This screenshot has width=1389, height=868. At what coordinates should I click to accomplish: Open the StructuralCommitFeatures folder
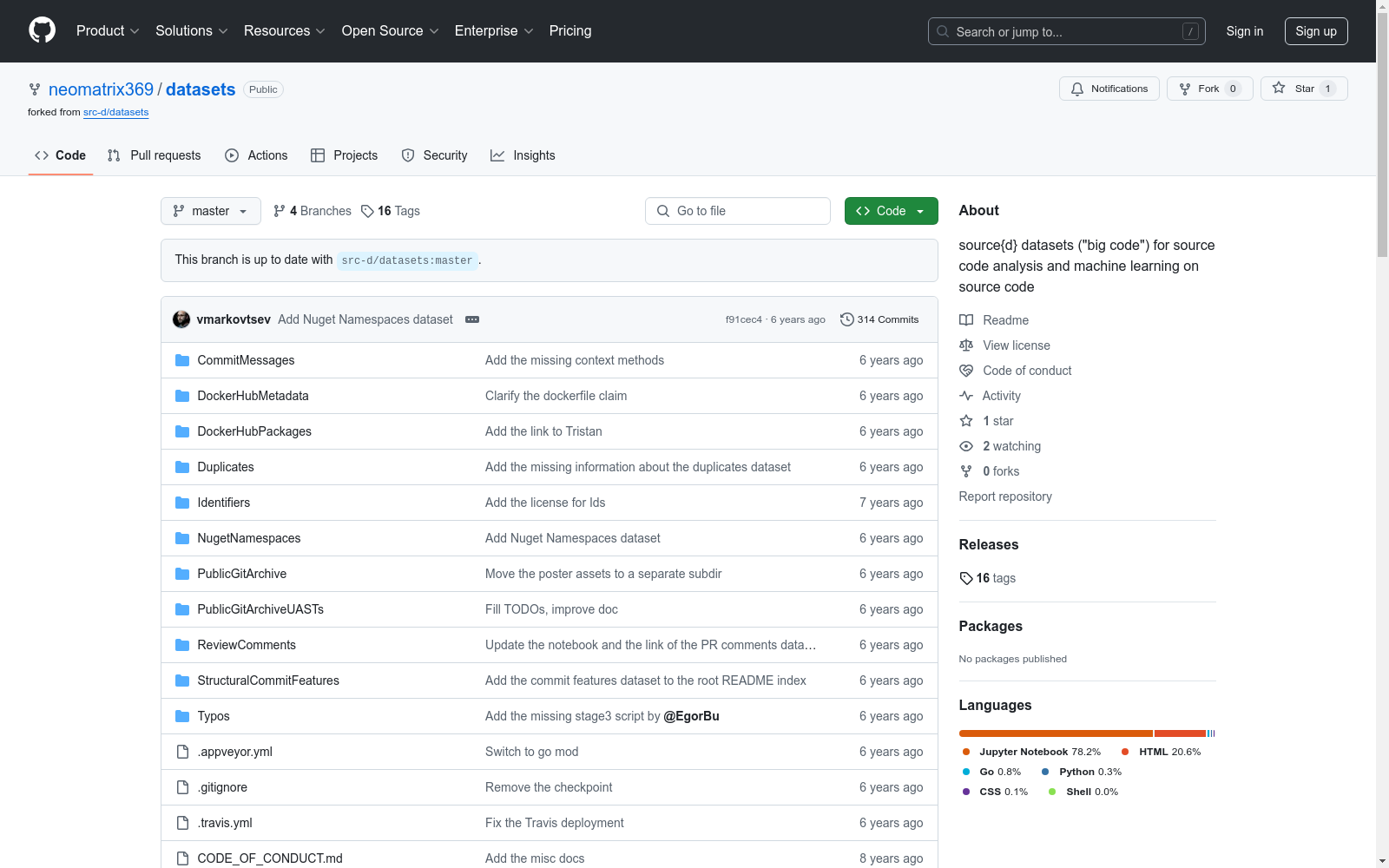click(268, 681)
